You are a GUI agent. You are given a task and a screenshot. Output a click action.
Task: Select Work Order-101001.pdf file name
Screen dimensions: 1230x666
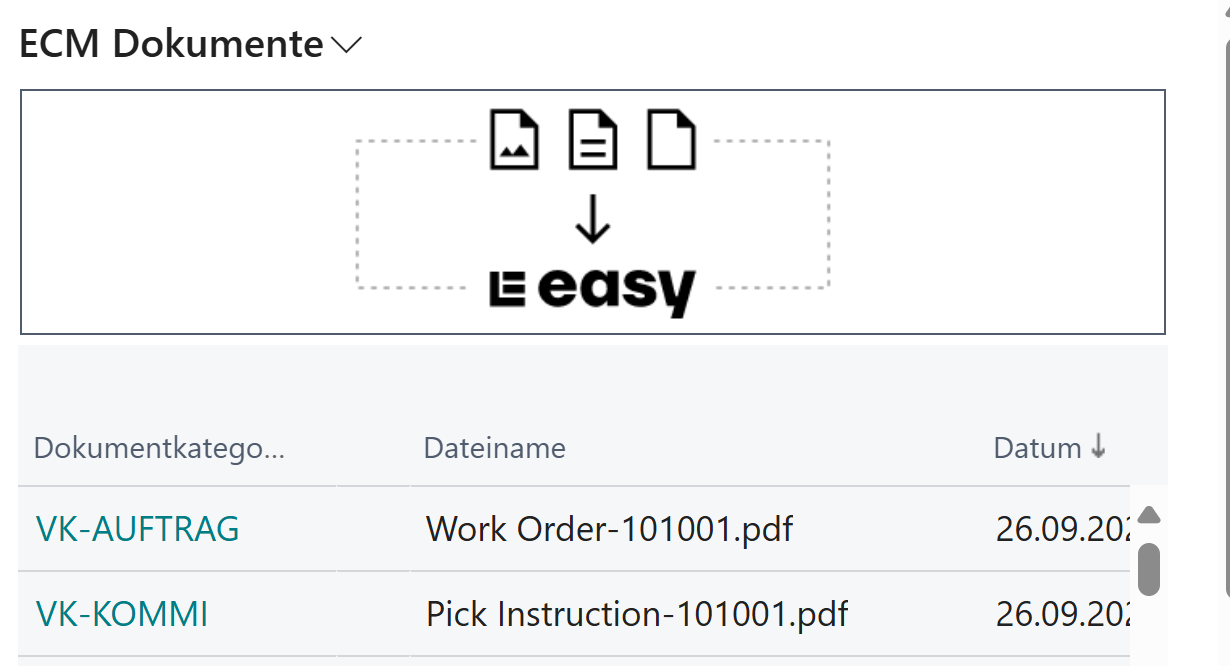(x=609, y=529)
